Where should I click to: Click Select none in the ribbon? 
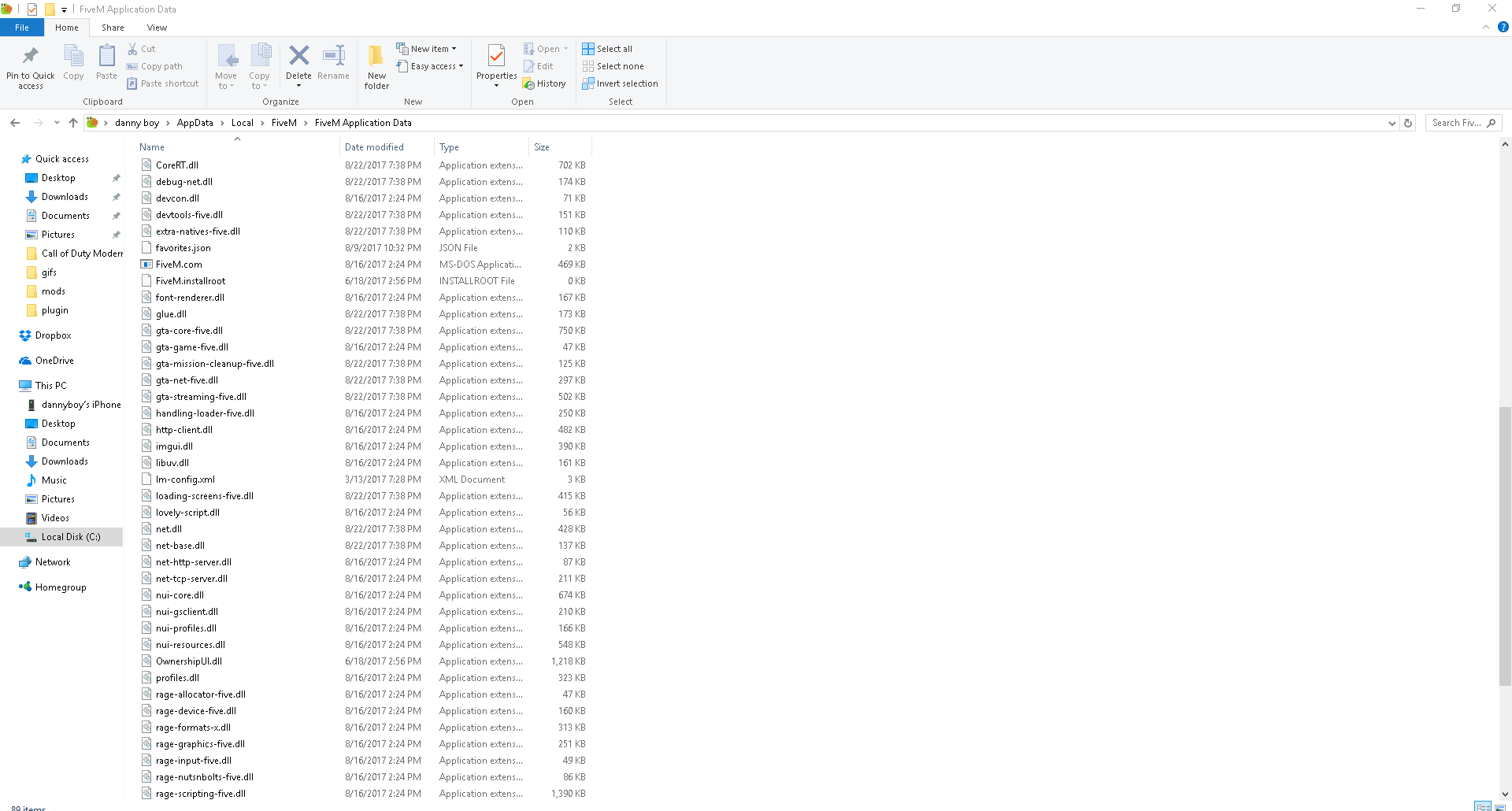[613, 66]
